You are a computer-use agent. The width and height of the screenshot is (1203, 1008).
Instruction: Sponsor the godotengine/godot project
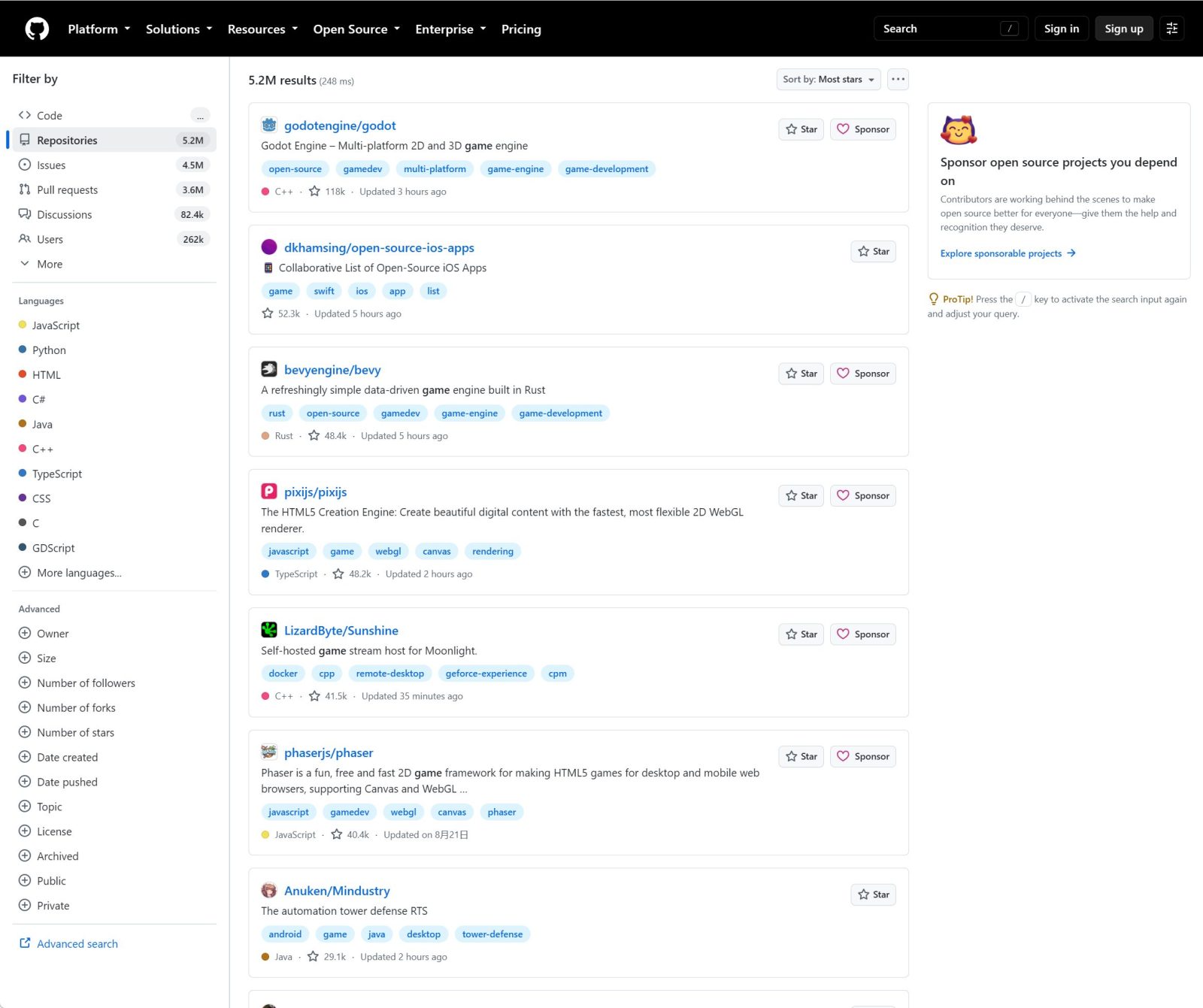click(863, 129)
